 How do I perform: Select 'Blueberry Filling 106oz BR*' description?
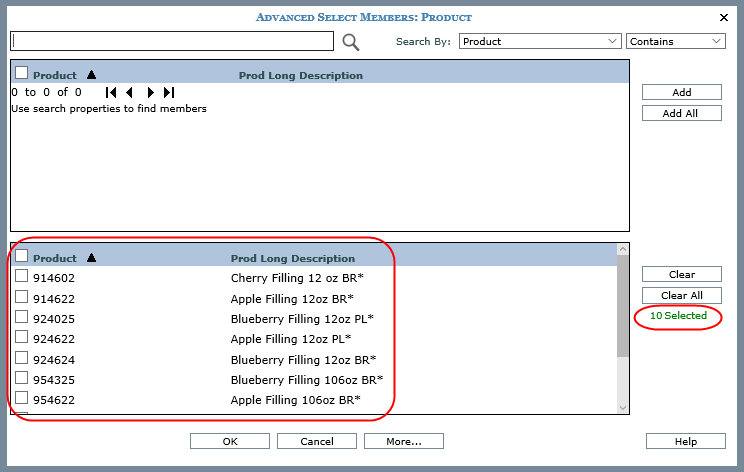[x=307, y=379]
